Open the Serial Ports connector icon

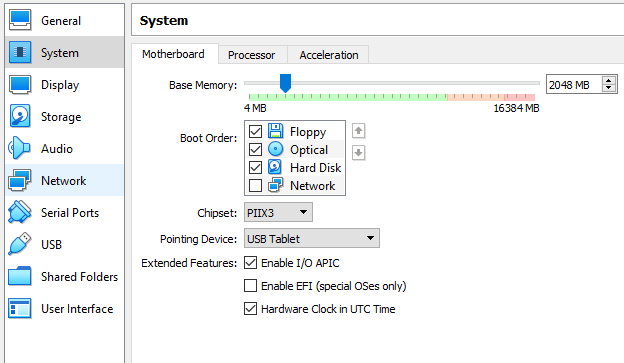click(20, 212)
